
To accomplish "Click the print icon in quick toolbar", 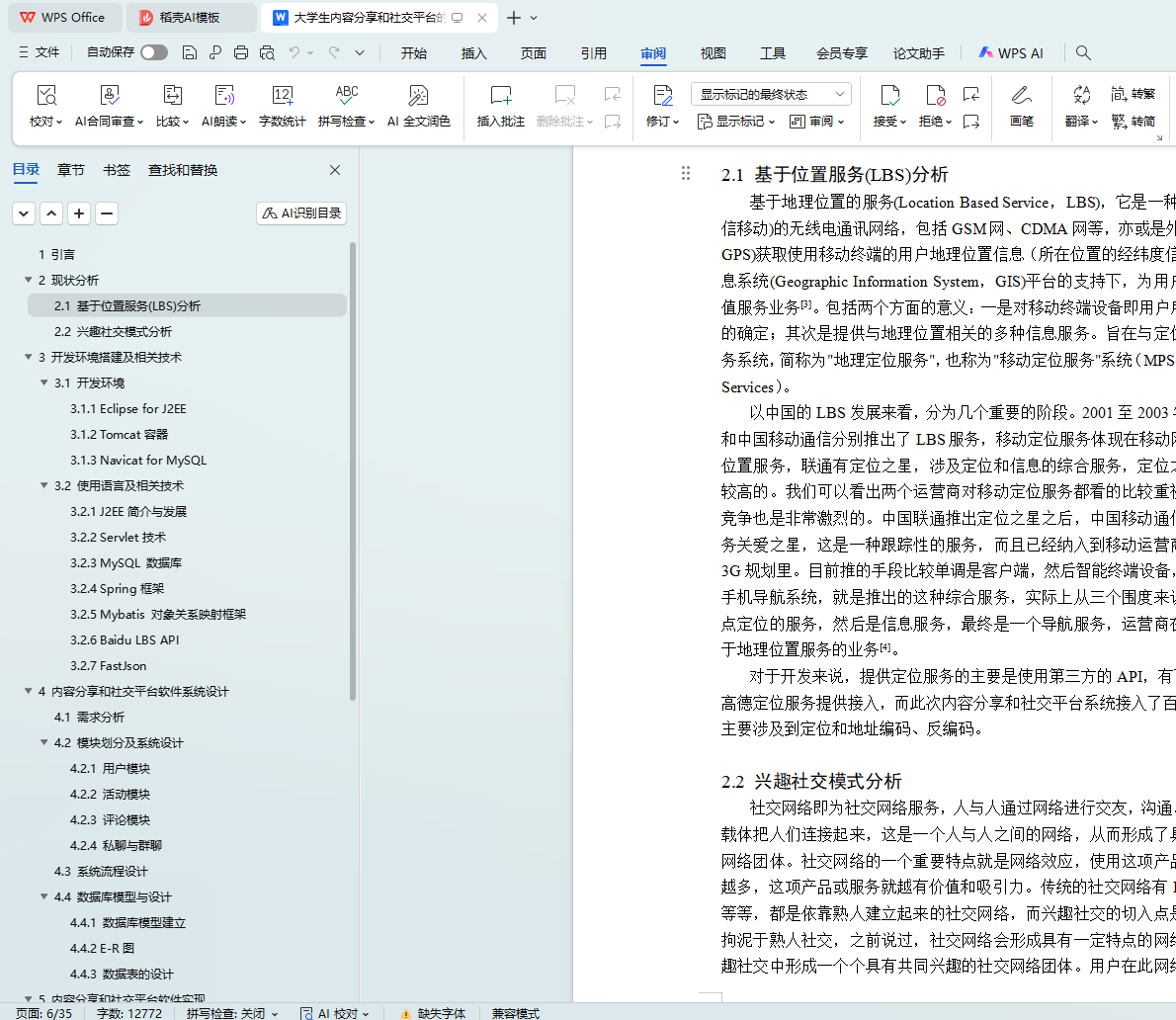I will coord(241,52).
